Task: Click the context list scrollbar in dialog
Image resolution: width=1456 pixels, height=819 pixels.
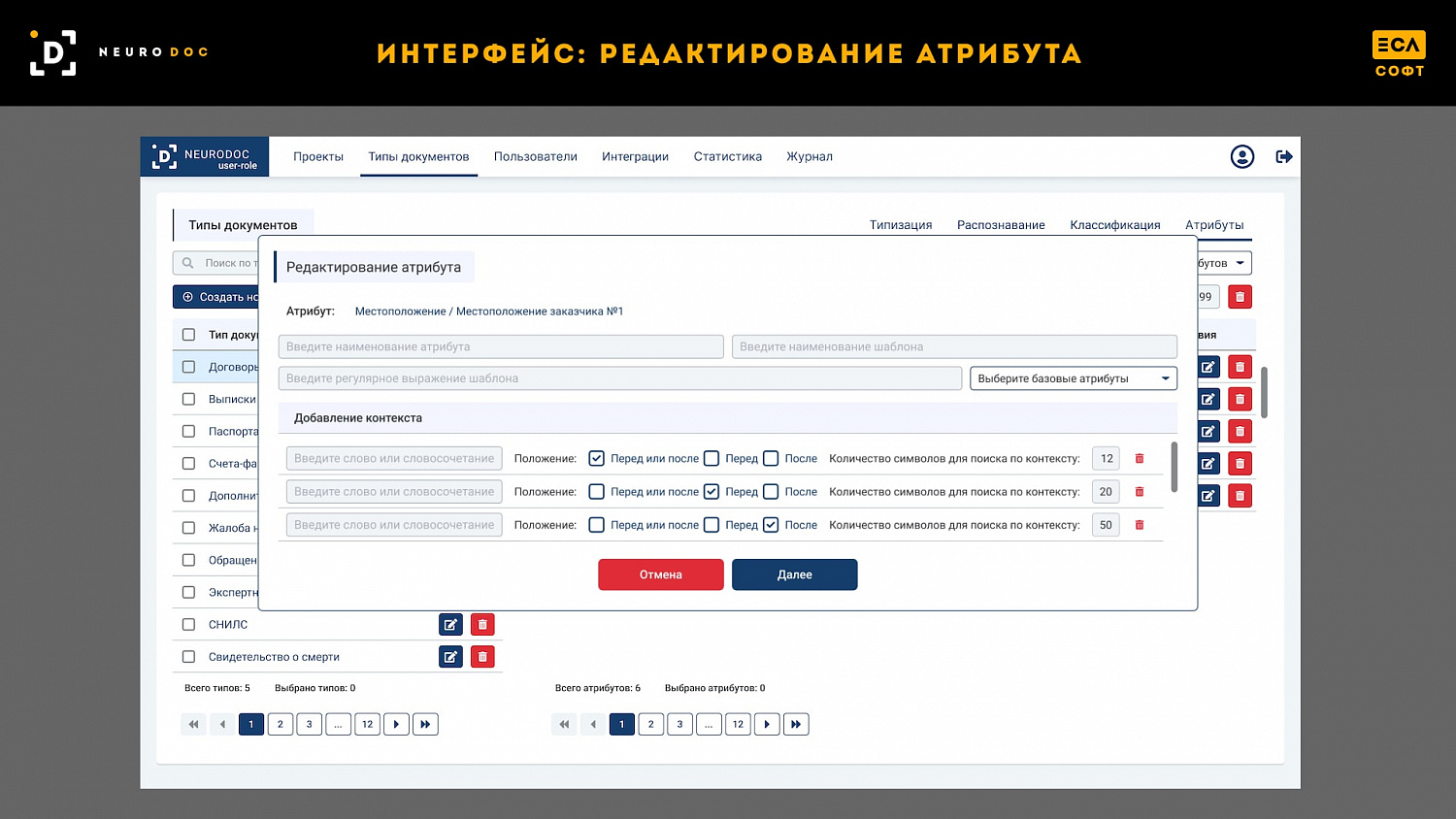Action: coord(1175,467)
